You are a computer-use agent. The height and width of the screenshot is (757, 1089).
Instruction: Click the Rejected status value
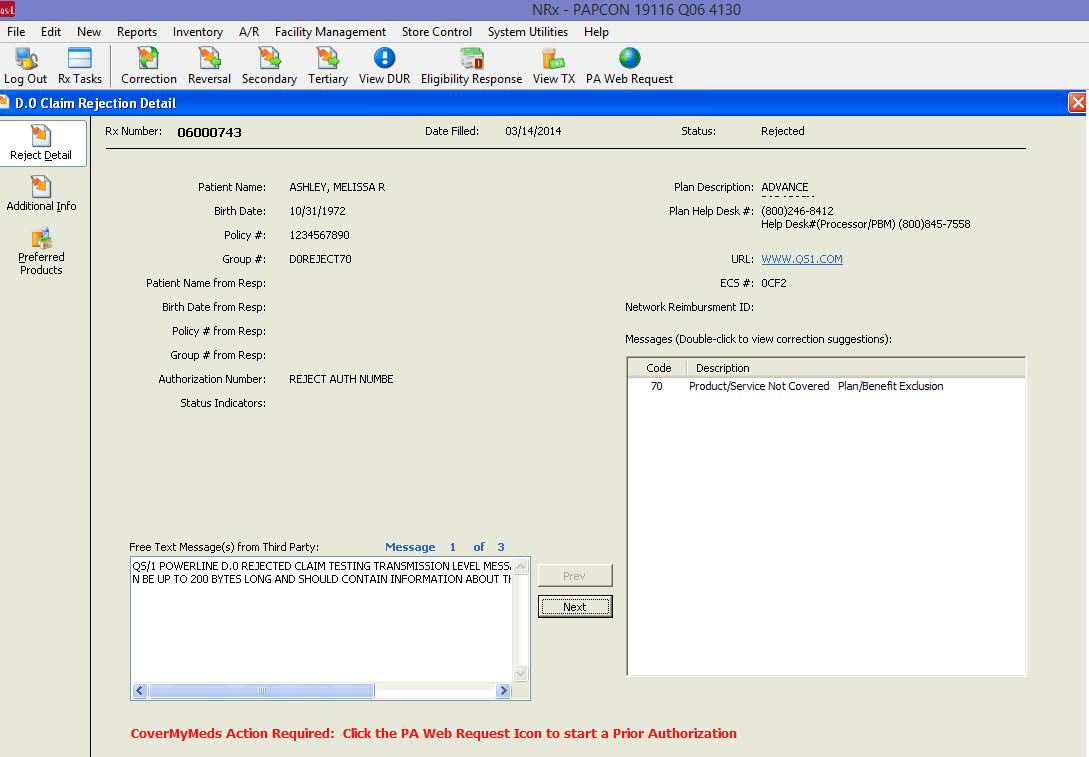point(783,131)
